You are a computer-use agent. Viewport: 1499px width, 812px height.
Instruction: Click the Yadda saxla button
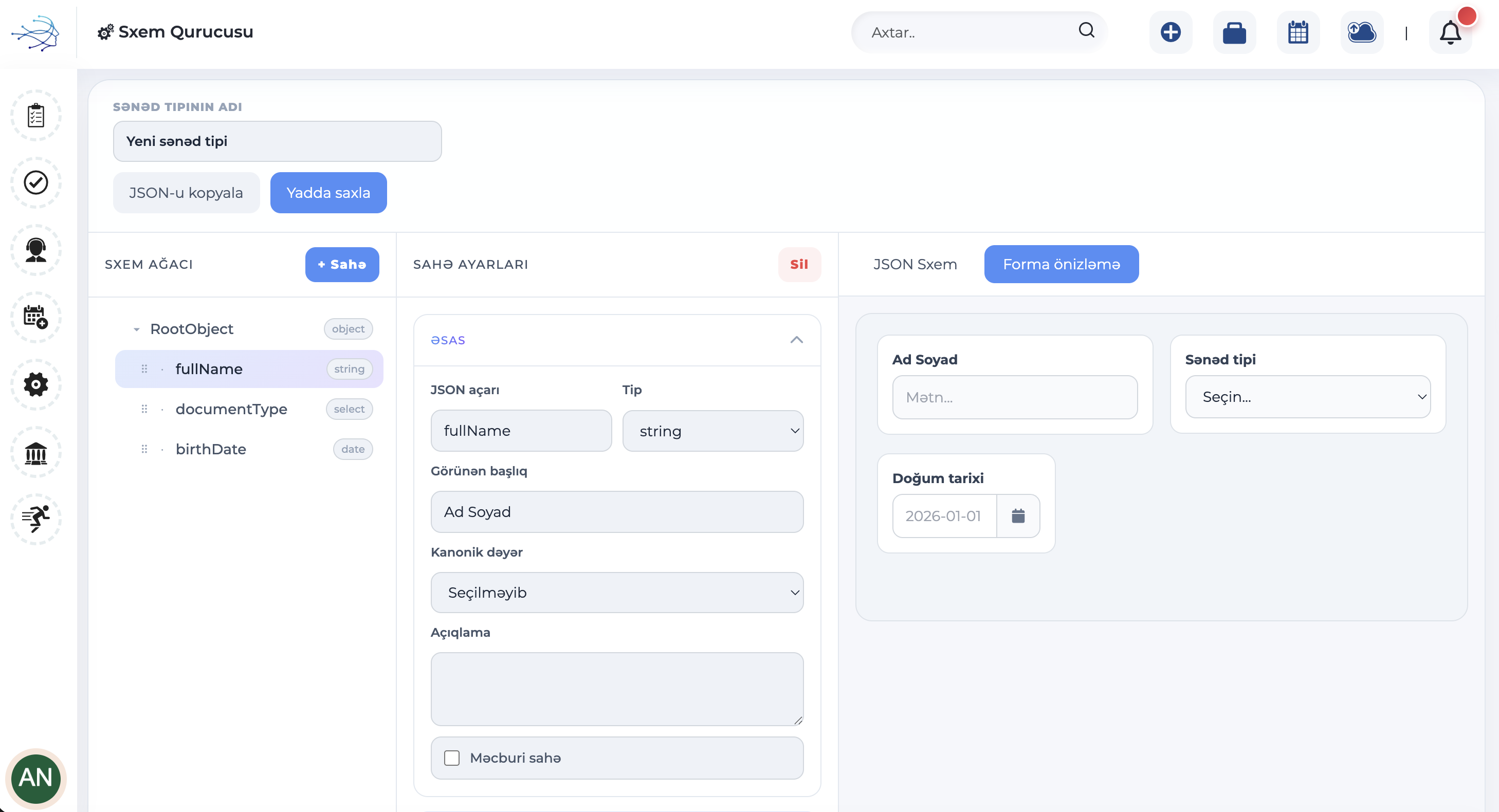(x=328, y=193)
